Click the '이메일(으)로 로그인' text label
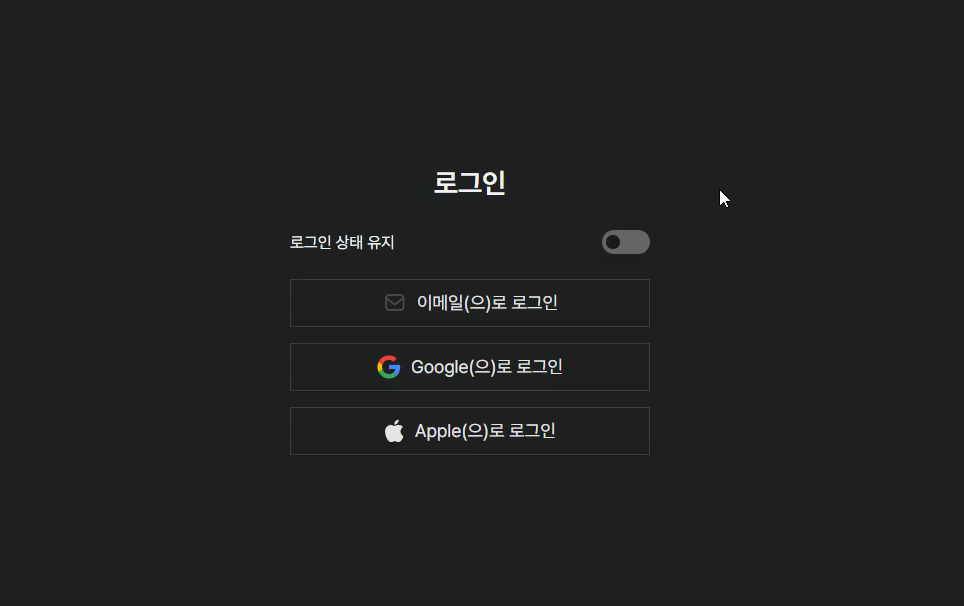This screenshot has width=964, height=606. point(487,302)
